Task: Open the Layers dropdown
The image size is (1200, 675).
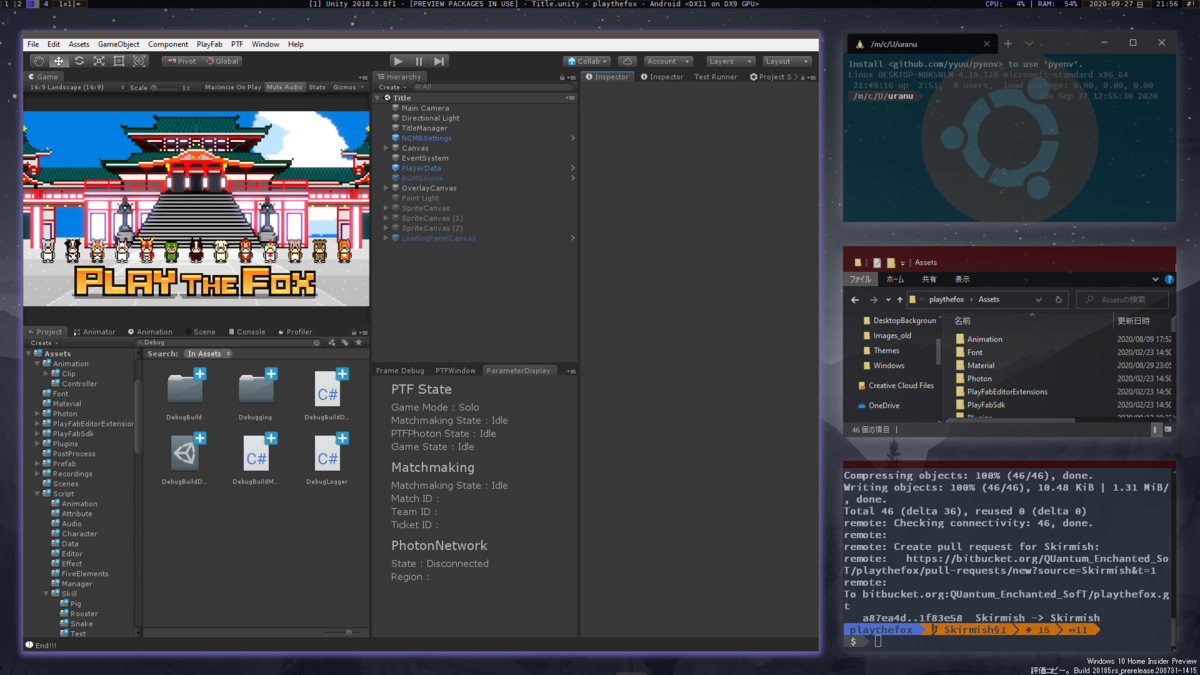Action: coord(730,61)
